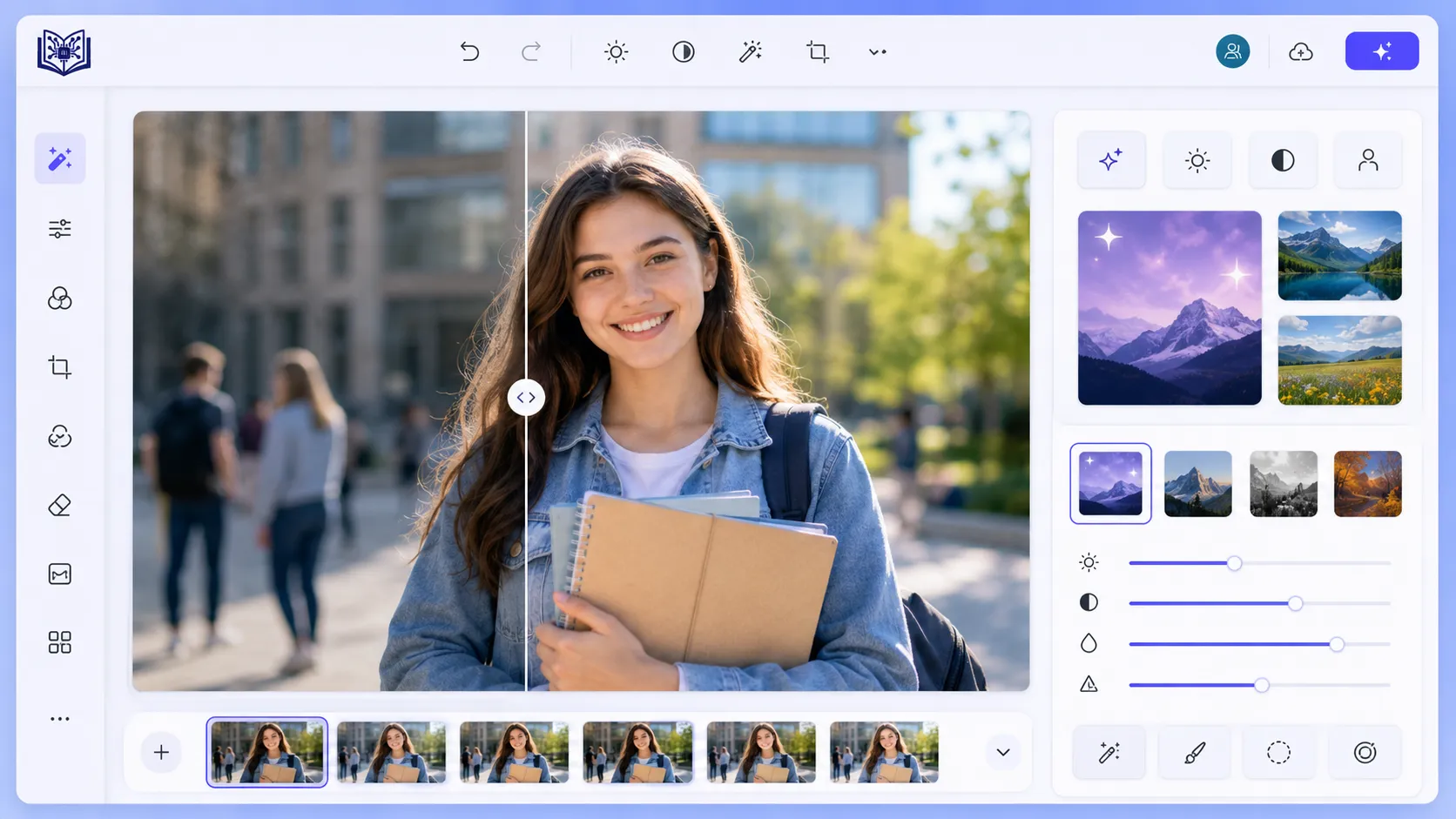Select the third filmstrip thumbnail
The width and height of the screenshot is (1456, 819).
pos(515,753)
